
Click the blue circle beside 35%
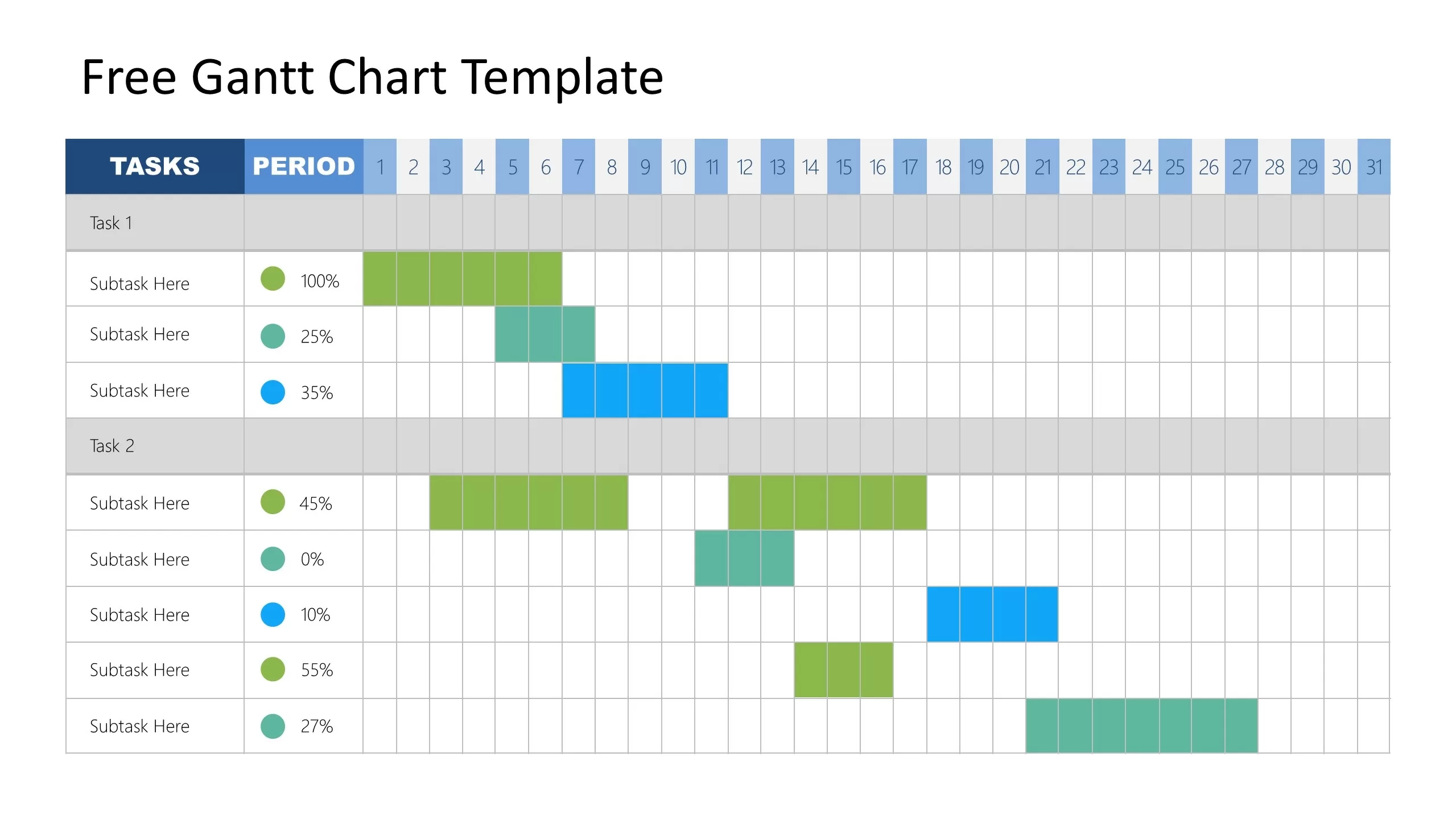273,392
